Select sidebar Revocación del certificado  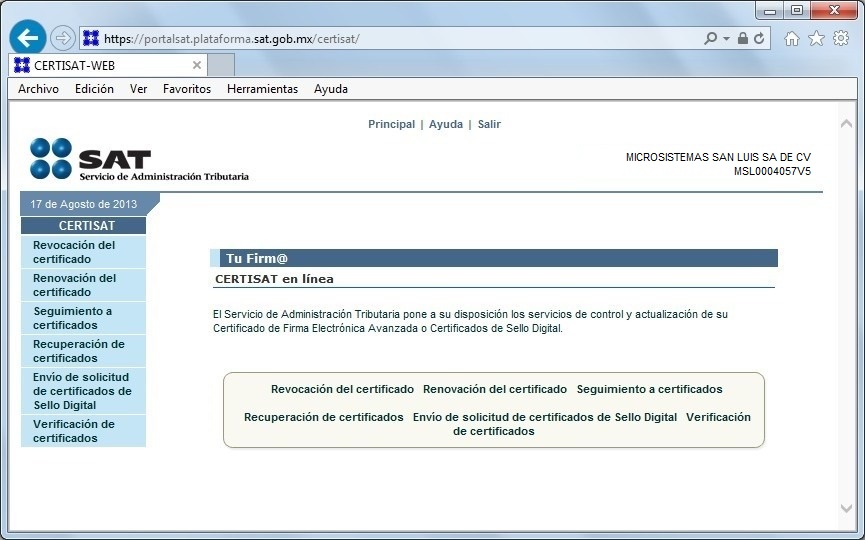(x=83, y=252)
